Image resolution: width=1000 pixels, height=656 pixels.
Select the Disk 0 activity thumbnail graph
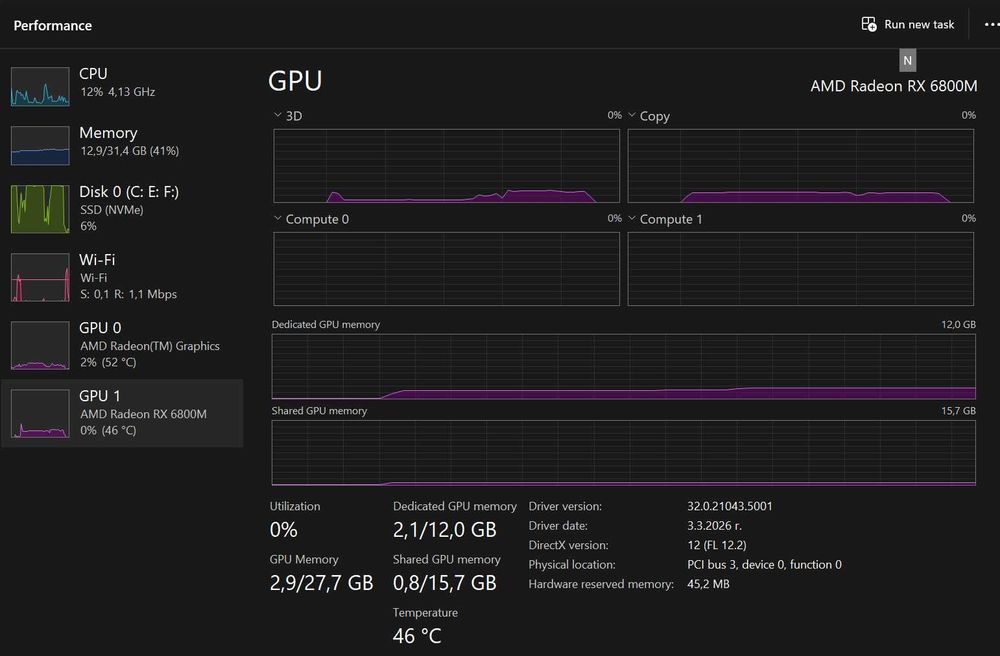(40, 209)
